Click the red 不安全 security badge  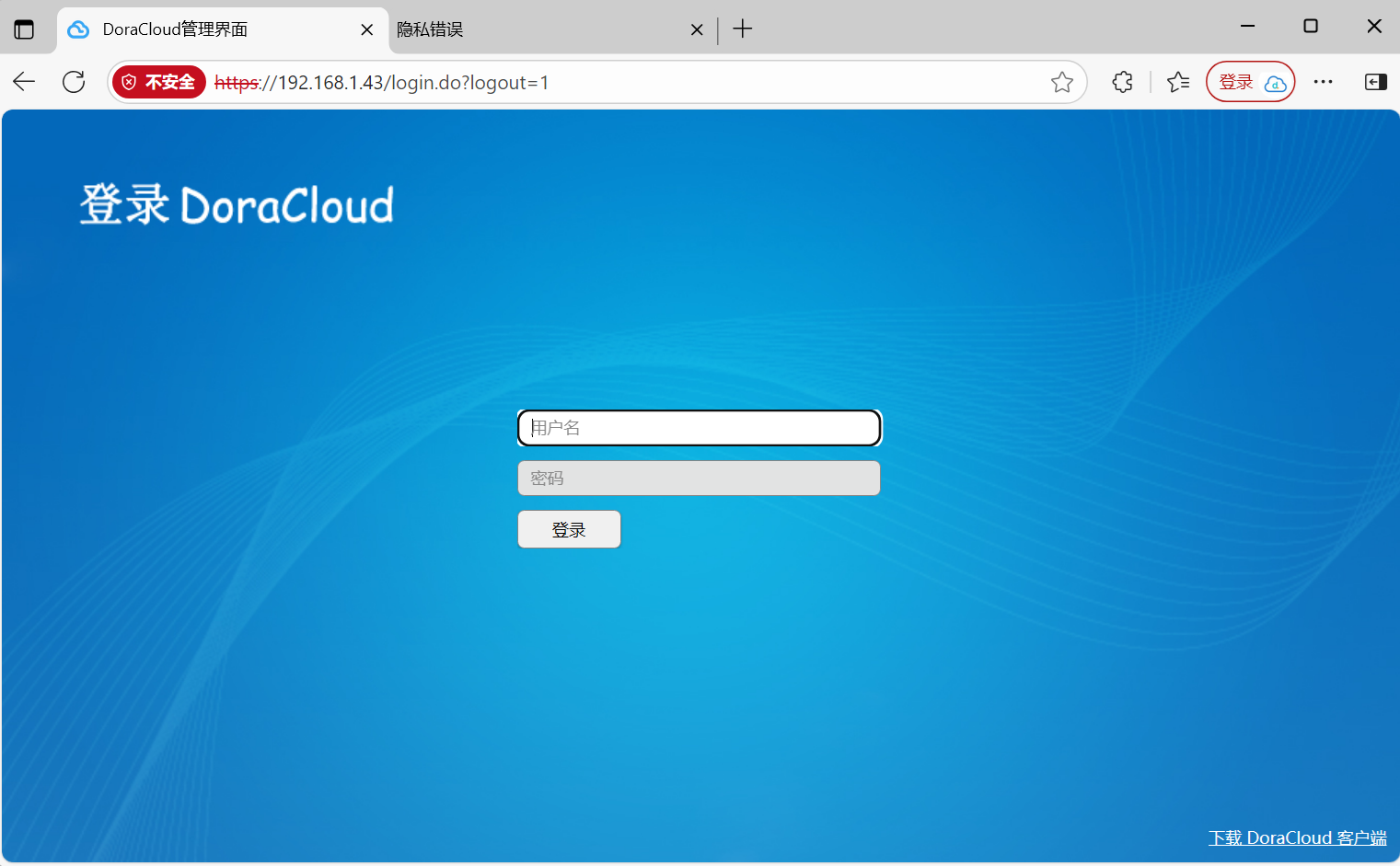pos(159,82)
